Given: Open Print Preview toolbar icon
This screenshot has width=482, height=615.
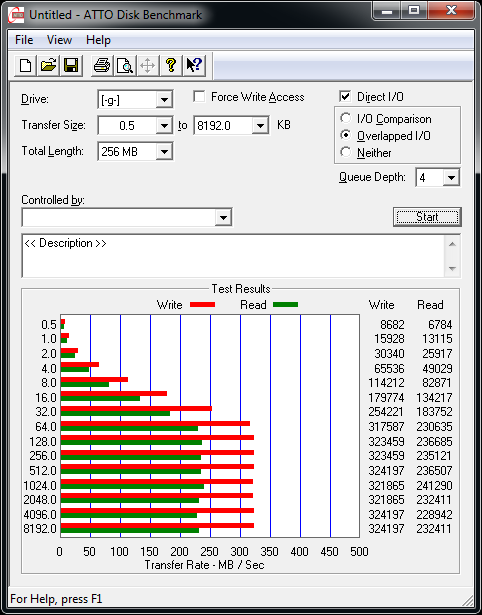Looking at the screenshot, I should pos(125,65).
